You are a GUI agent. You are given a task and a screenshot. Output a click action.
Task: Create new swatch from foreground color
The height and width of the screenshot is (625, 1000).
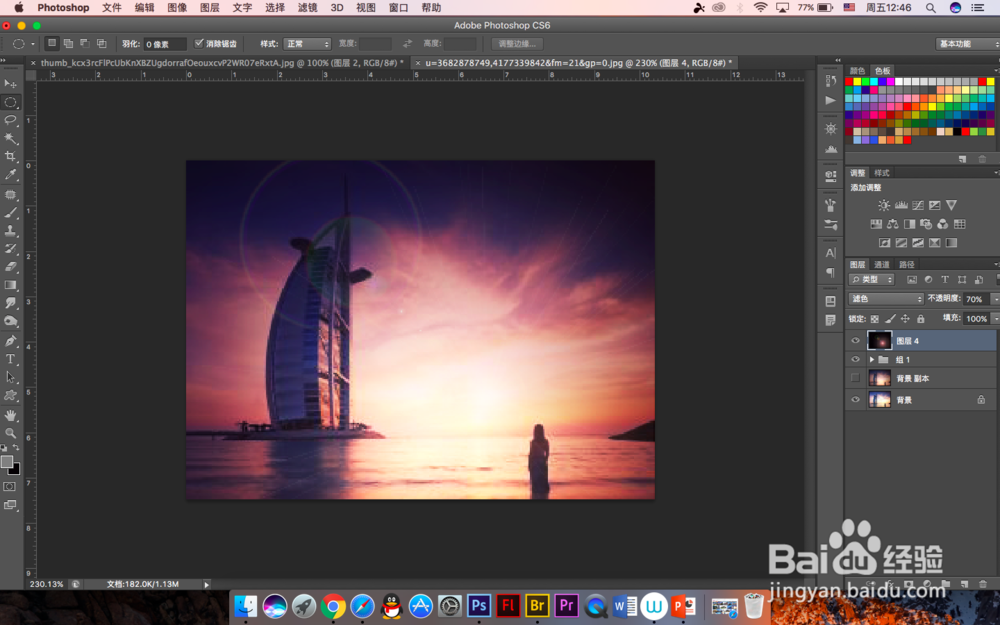(x=962, y=159)
